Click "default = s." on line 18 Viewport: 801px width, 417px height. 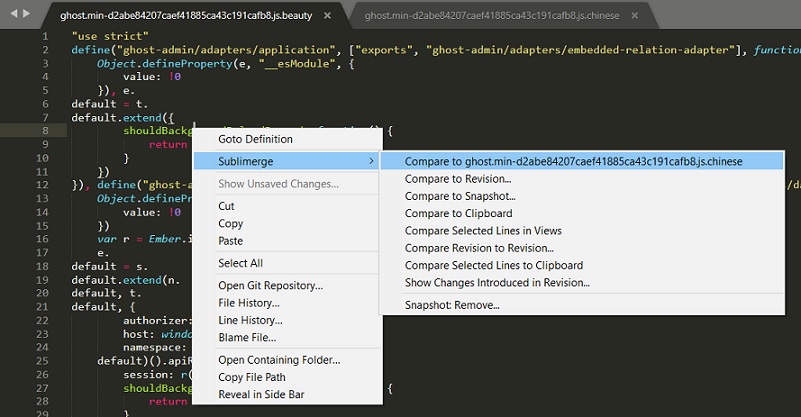(109, 267)
